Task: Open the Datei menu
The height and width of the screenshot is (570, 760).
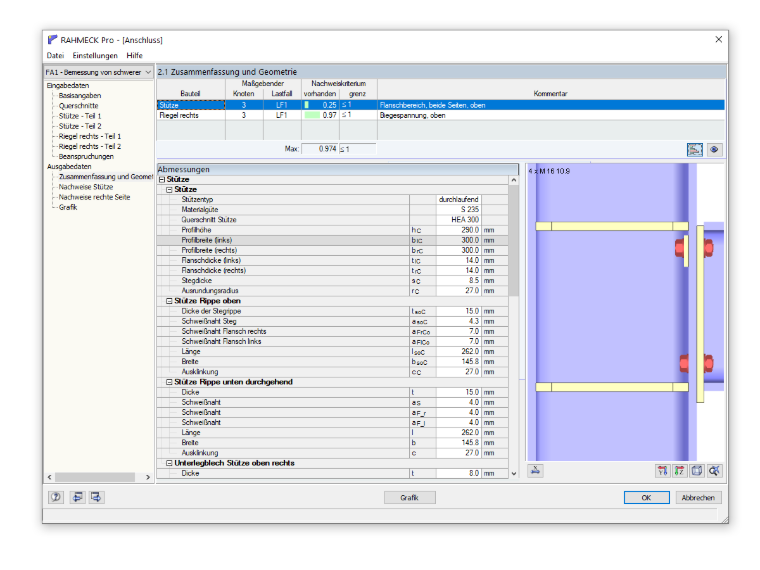Action: tap(55, 55)
